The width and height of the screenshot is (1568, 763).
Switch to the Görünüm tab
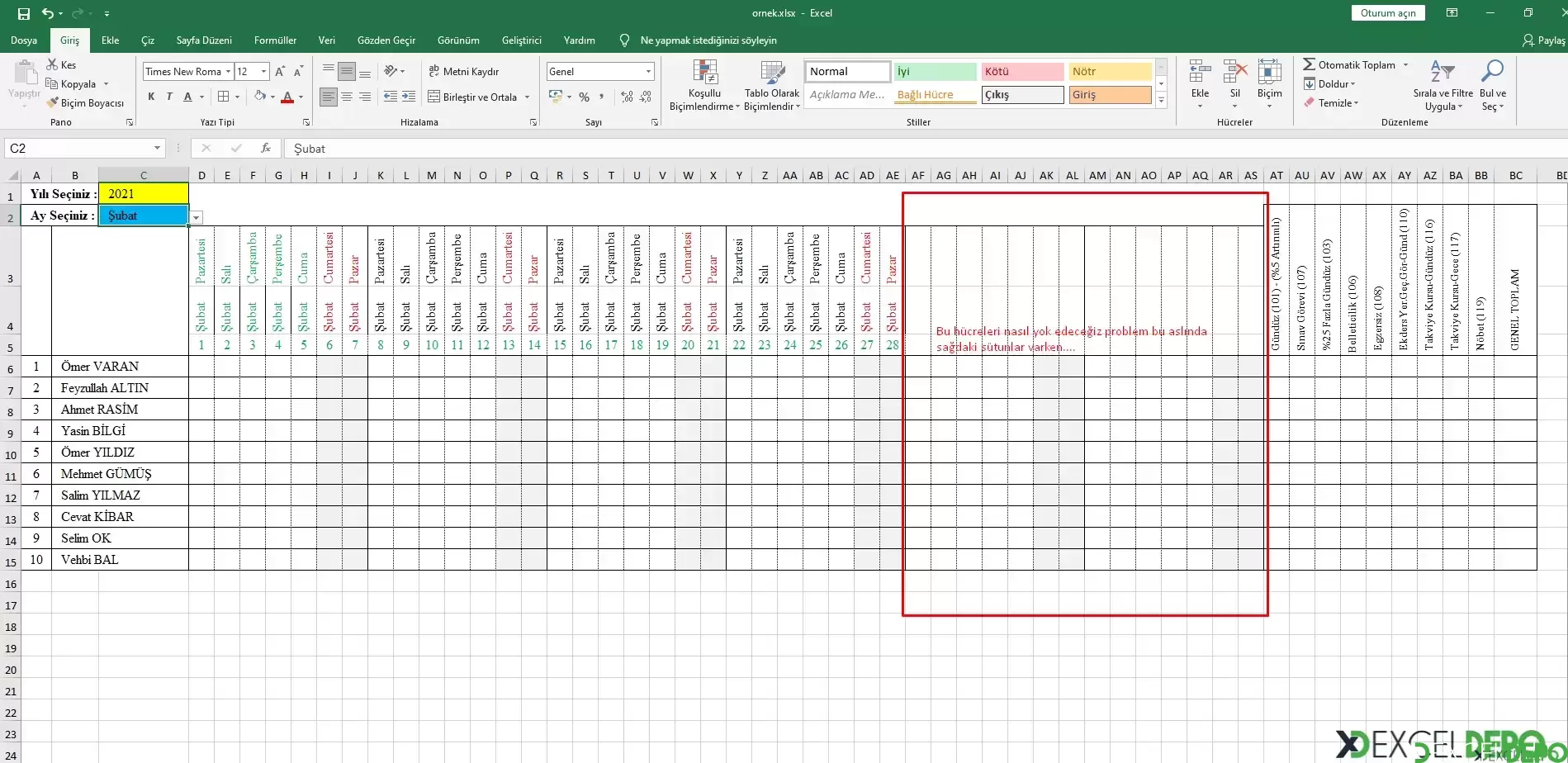pyautogui.click(x=458, y=40)
